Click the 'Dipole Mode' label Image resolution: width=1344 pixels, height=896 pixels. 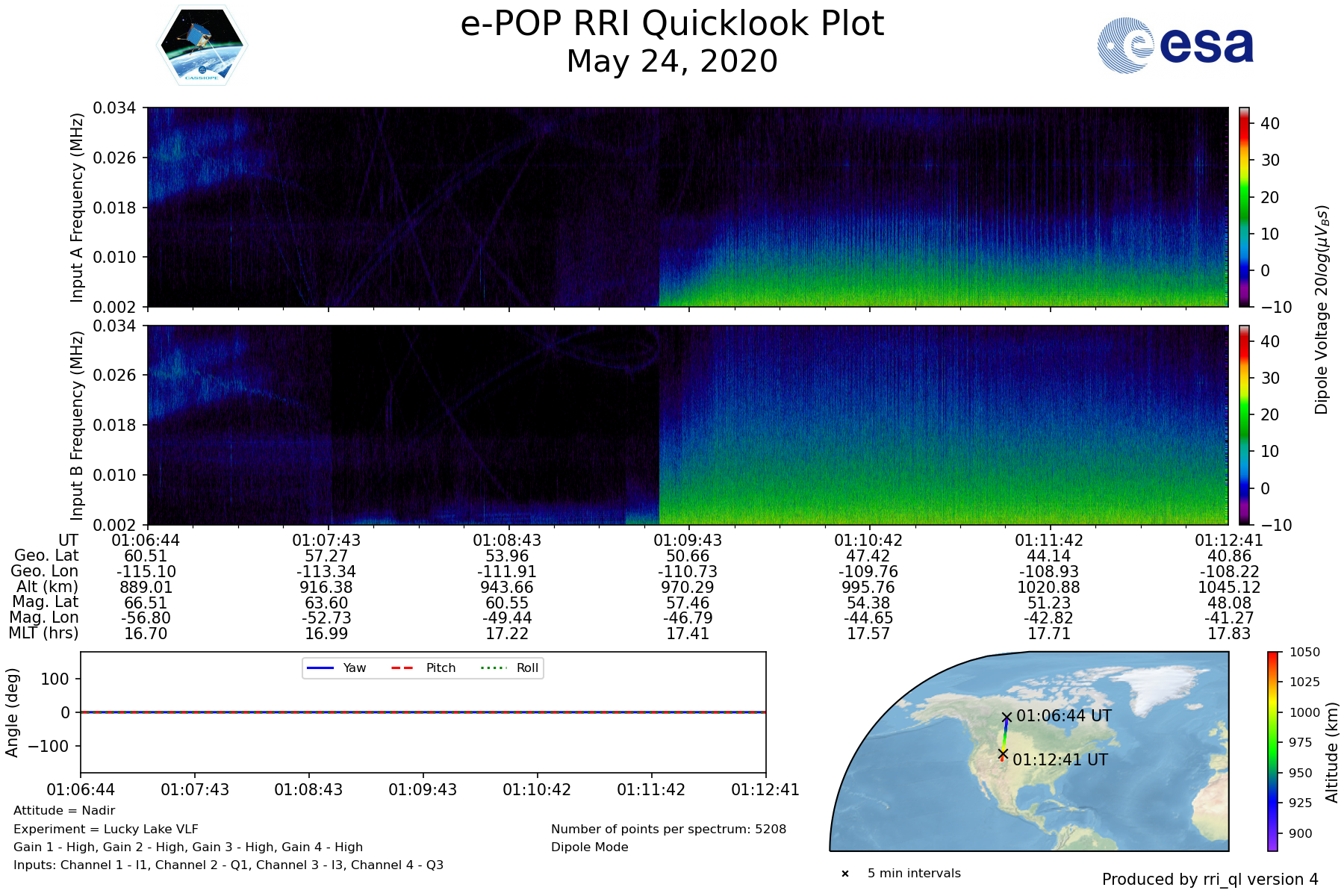[590, 847]
